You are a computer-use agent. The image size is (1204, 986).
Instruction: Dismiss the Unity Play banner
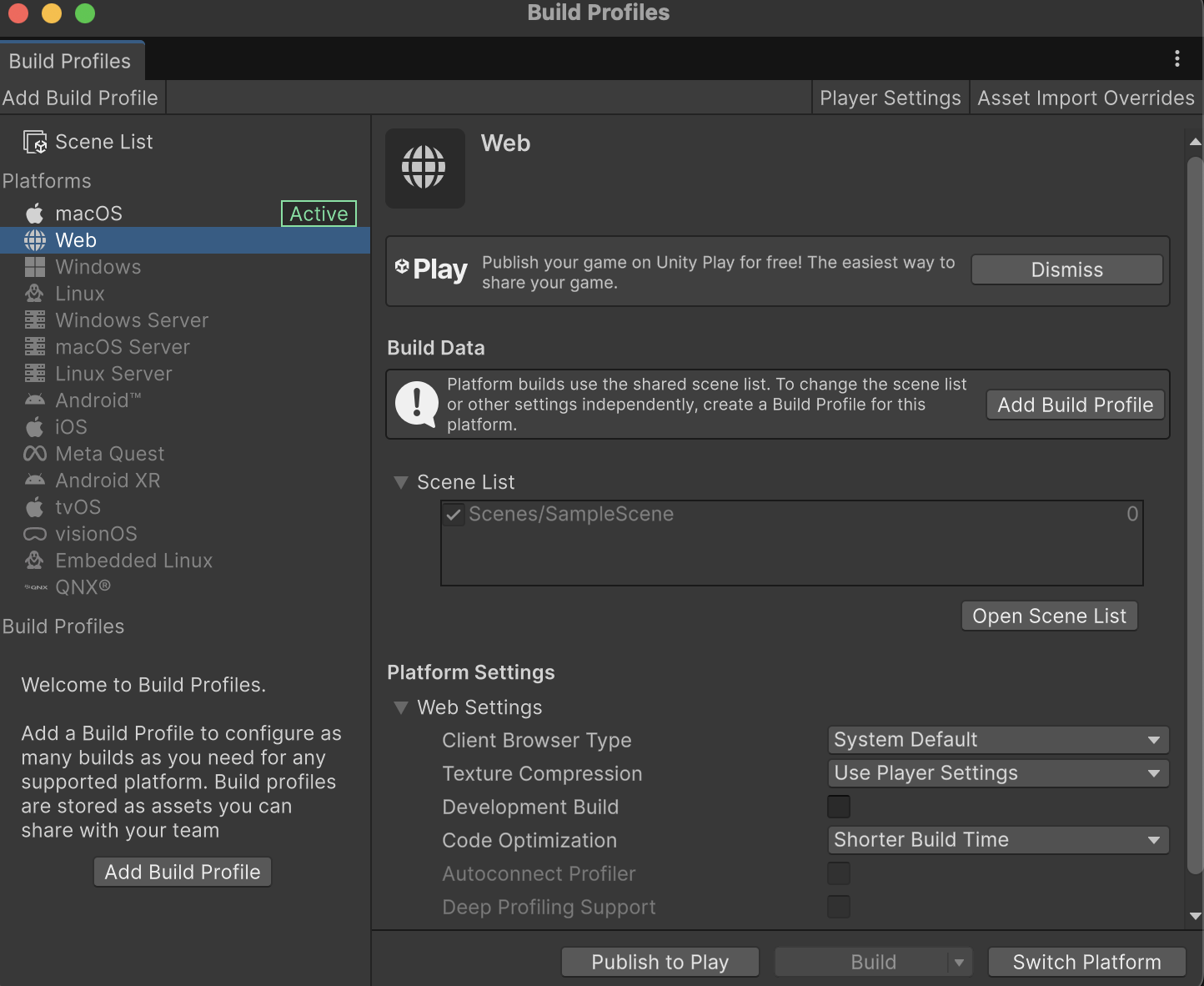click(x=1066, y=269)
